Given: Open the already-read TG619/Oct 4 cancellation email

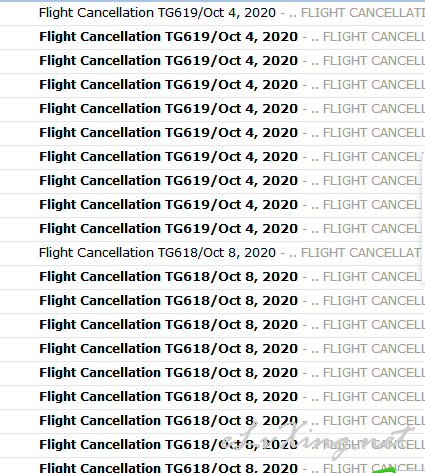Looking at the screenshot, I should tap(212, 13).
